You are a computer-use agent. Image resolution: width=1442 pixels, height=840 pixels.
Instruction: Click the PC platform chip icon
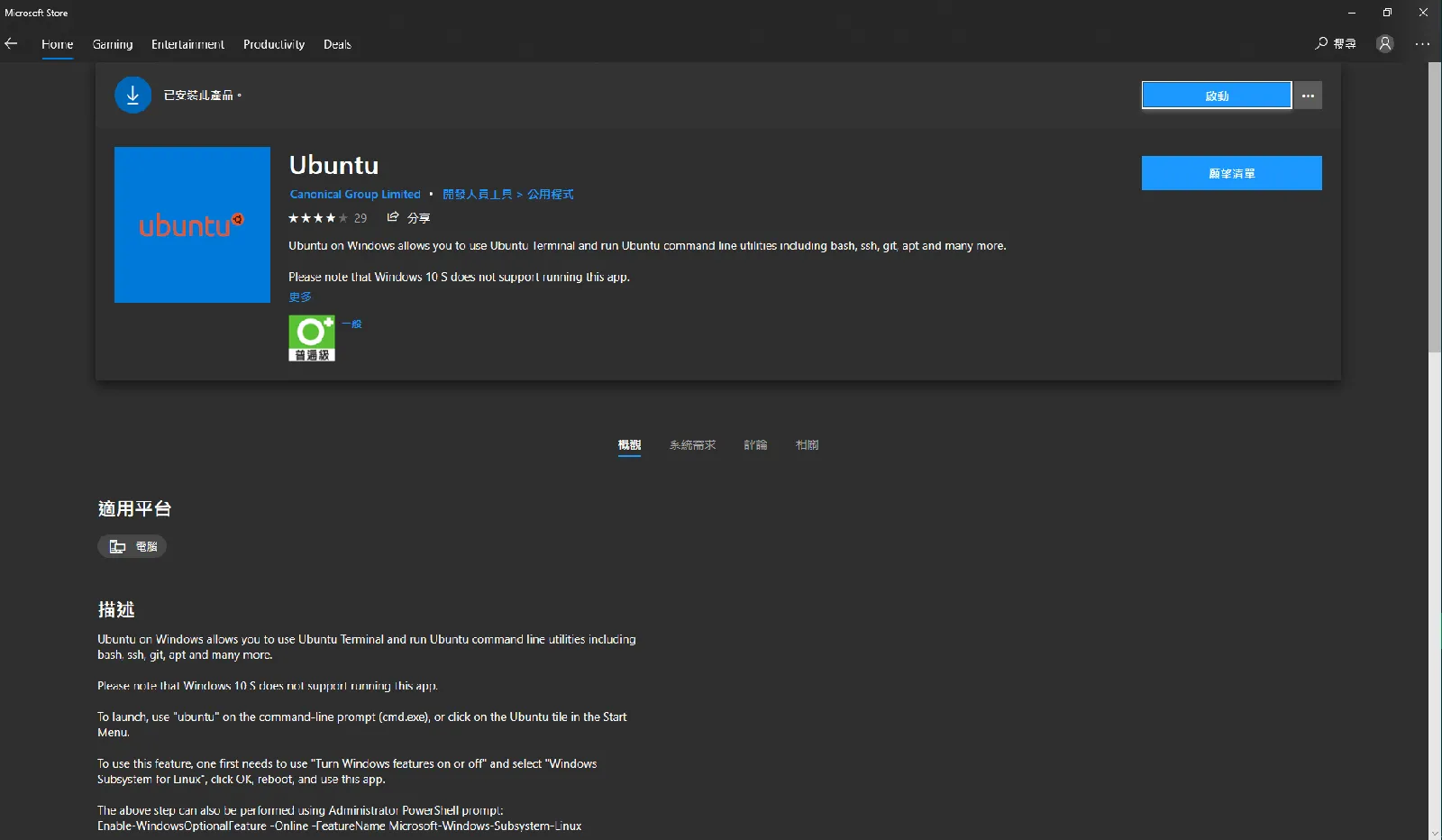point(118,546)
